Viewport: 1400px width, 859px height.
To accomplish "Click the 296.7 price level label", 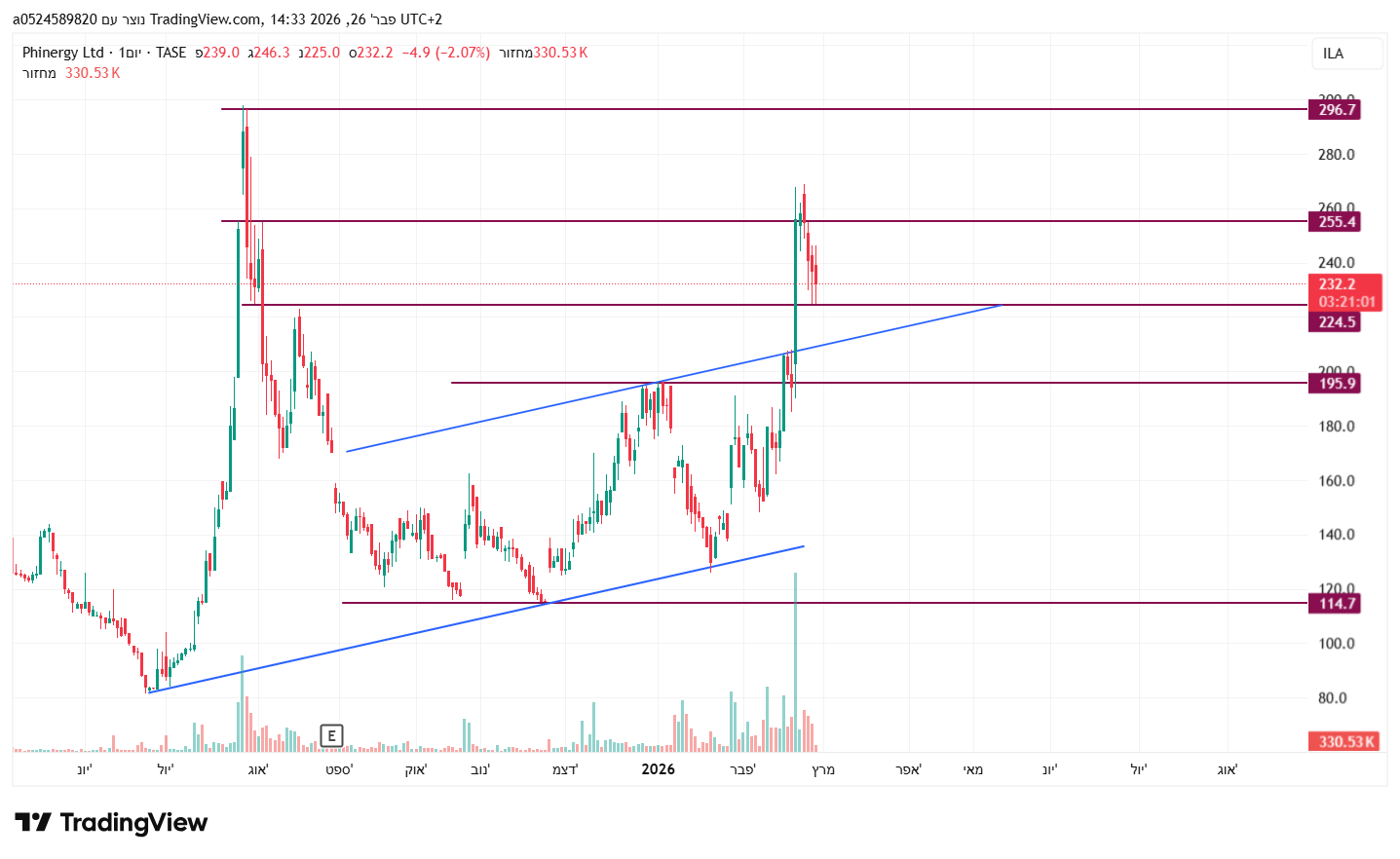I will [x=1336, y=110].
